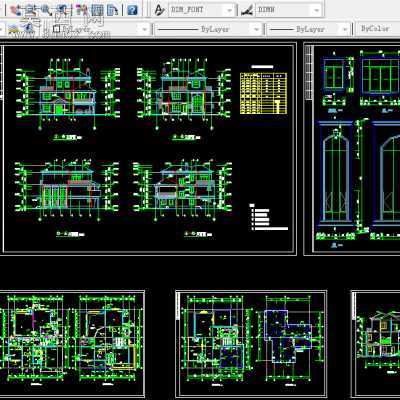
Task: Click the Text Style icon beside DIM_FONT
Action: point(160,10)
